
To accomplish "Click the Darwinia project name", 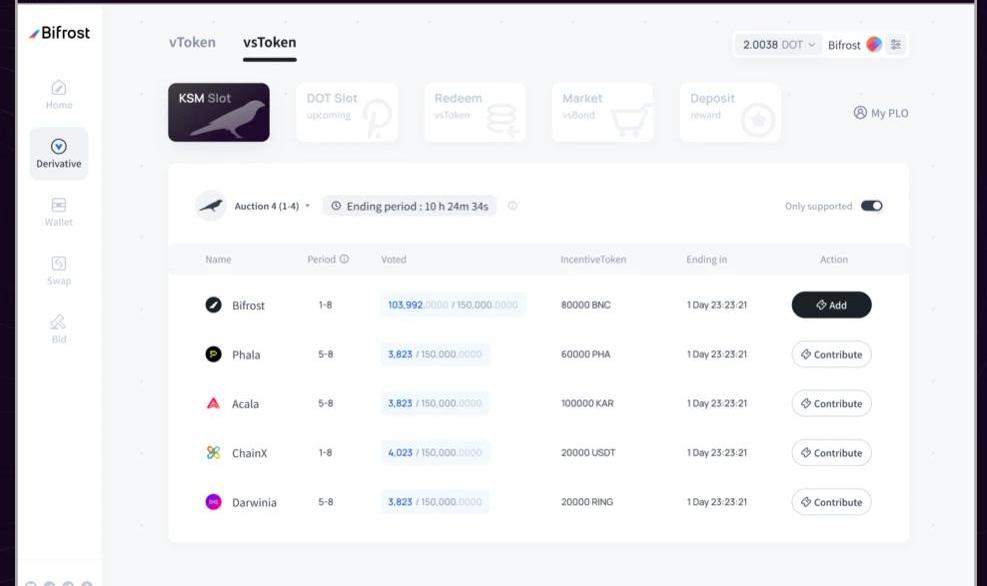I will click(x=254, y=502).
